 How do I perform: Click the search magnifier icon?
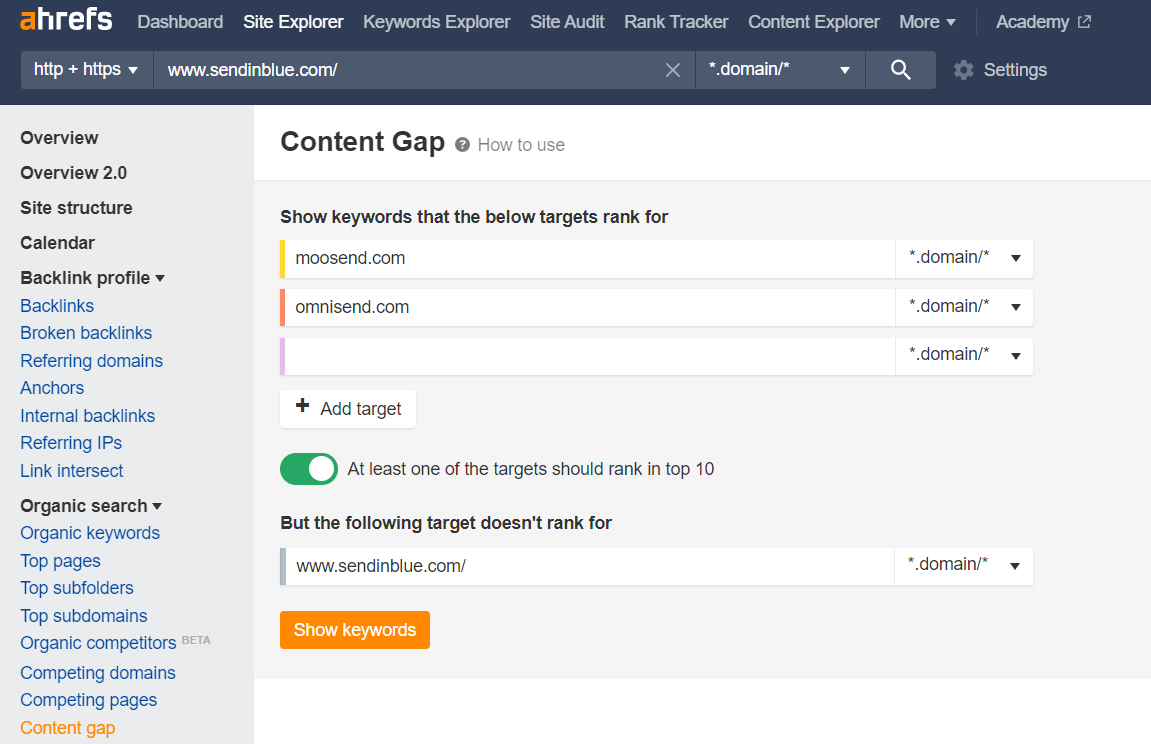pos(901,70)
